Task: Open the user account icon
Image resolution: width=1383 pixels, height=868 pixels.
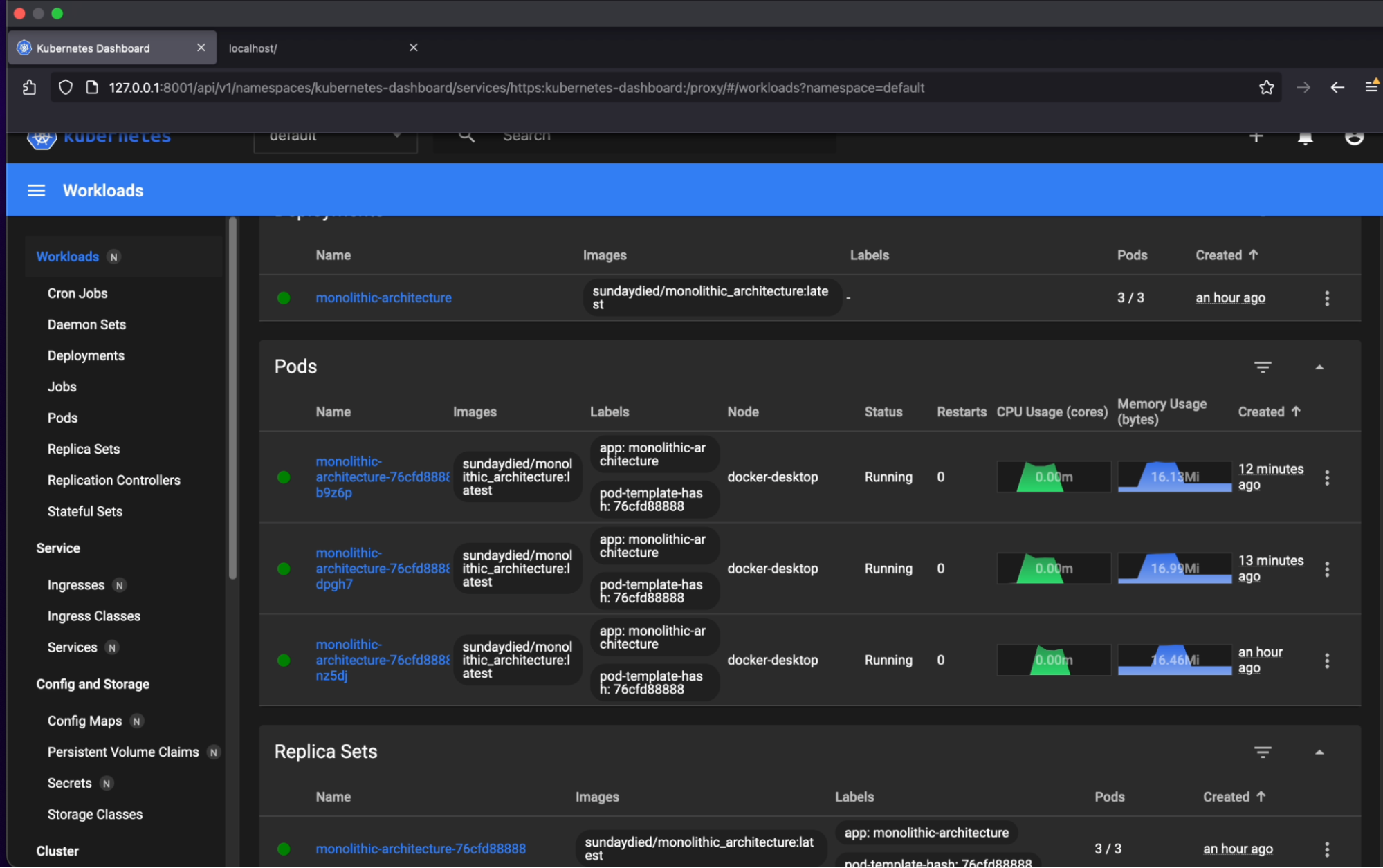Action: point(1354,138)
